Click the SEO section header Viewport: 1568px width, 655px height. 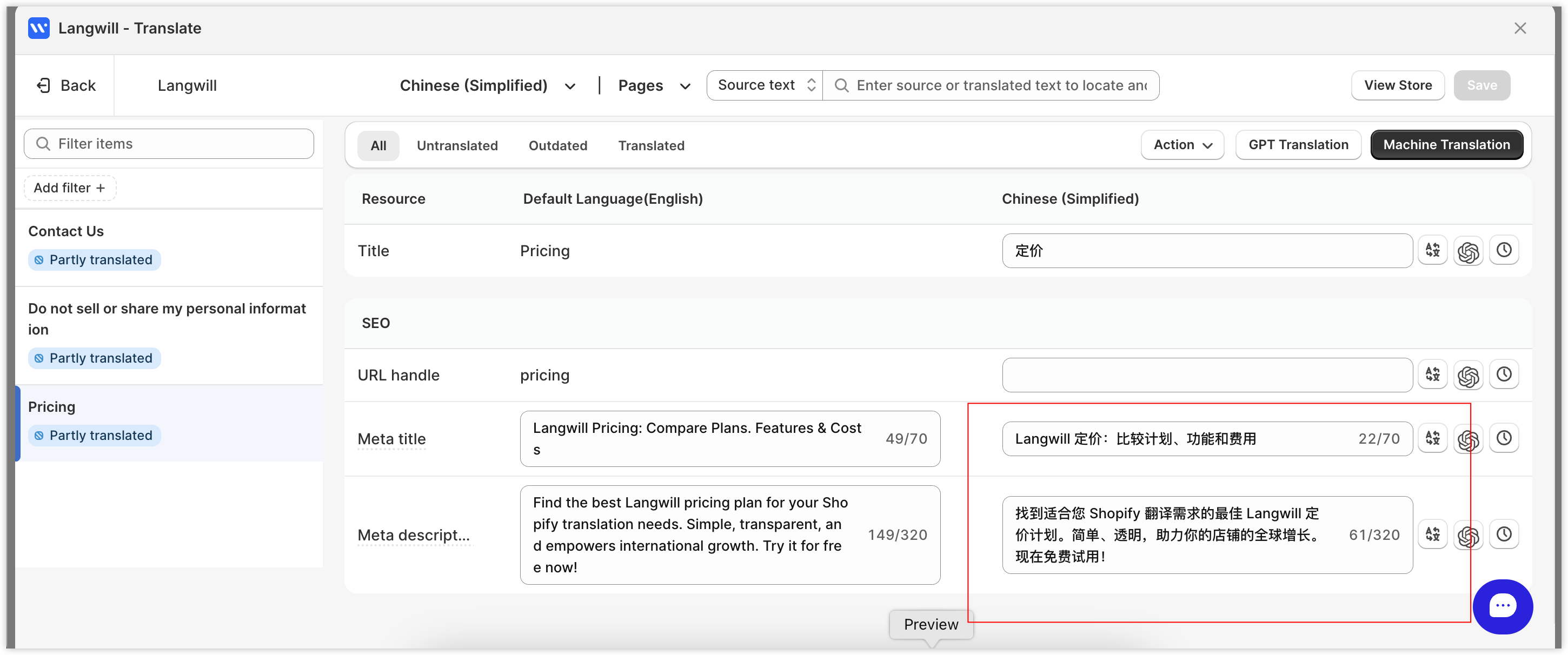pos(376,323)
